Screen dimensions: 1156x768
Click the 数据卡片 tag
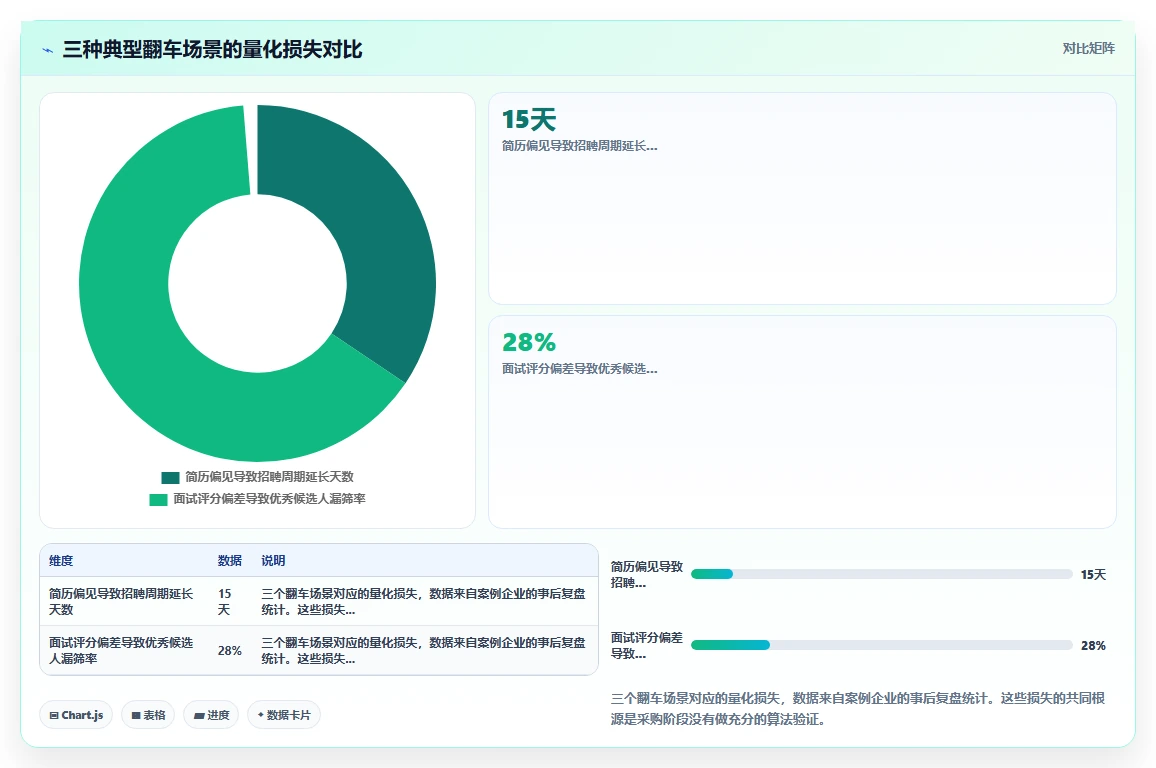click(284, 715)
